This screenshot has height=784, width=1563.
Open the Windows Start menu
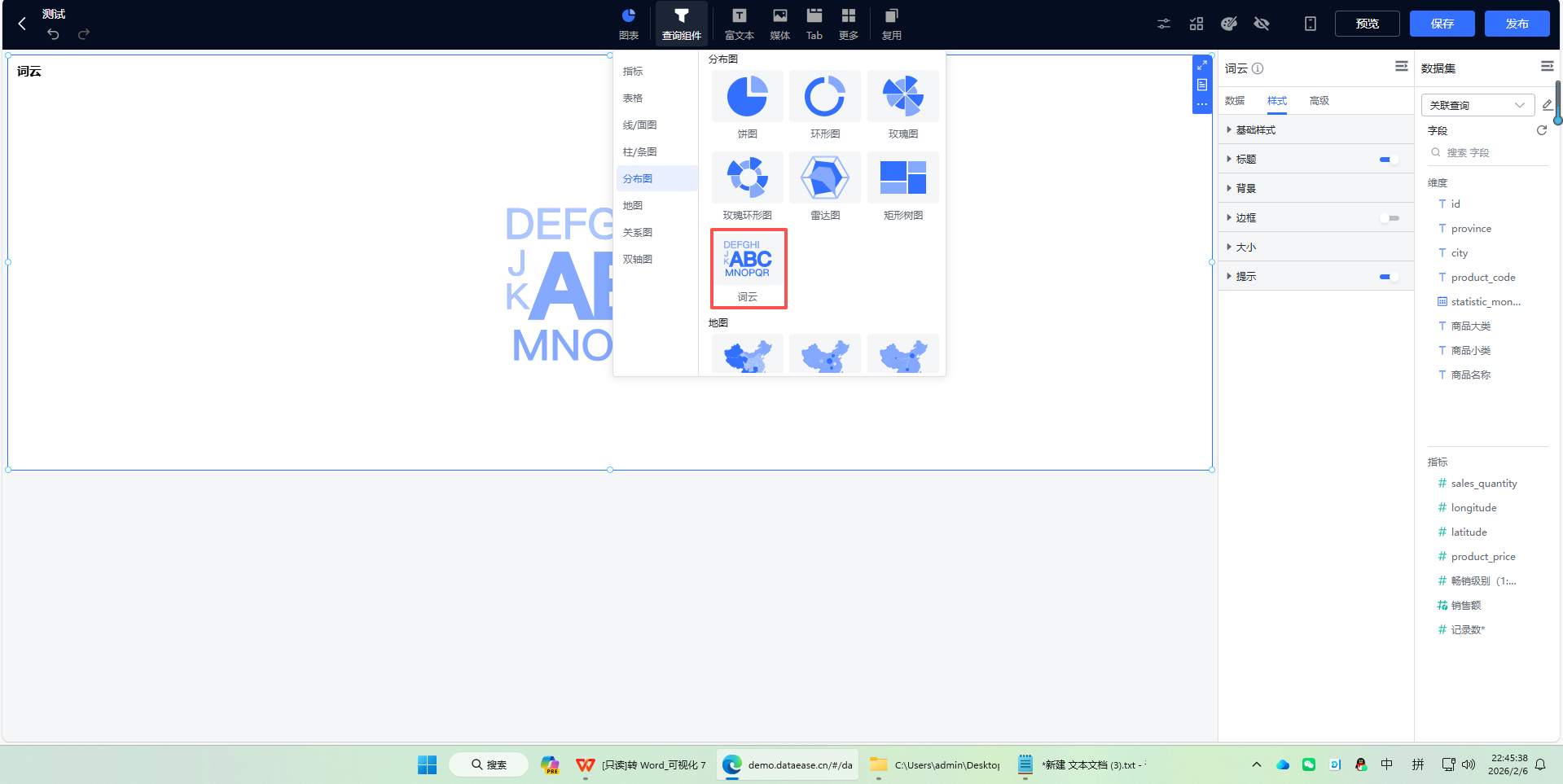tap(427, 764)
